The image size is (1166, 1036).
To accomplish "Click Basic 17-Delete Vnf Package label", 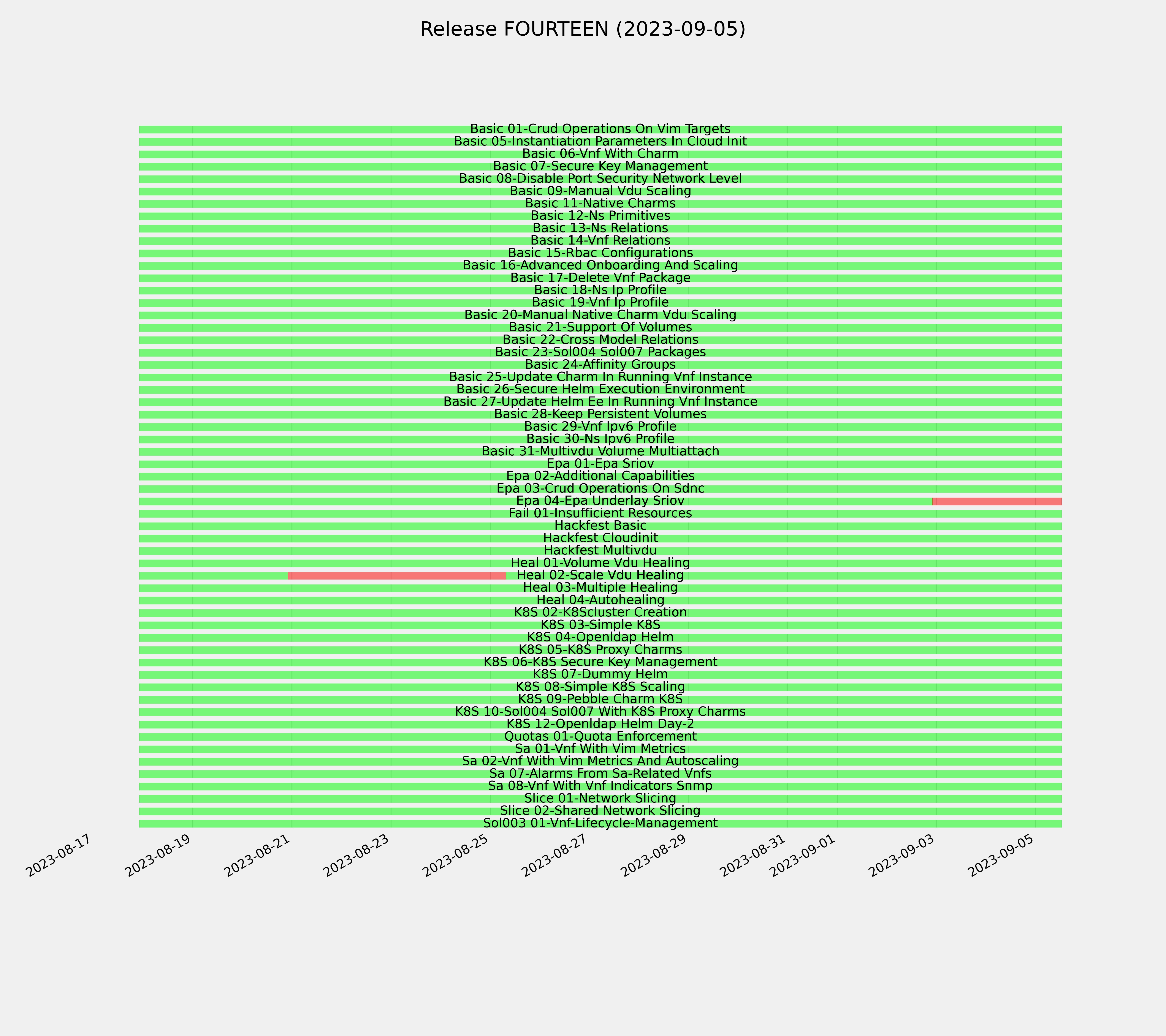I will pos(600,278).
